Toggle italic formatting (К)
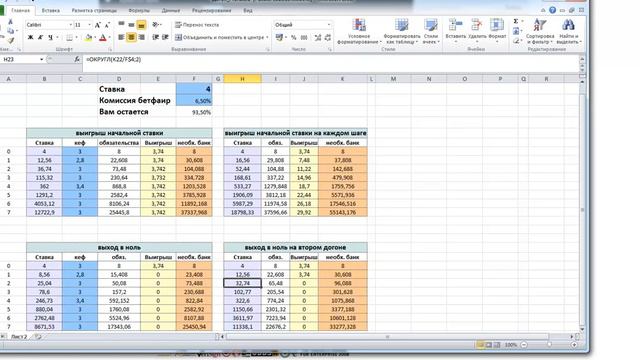The height and width of the screenshot is (360, 640). [x=40, y=38]
